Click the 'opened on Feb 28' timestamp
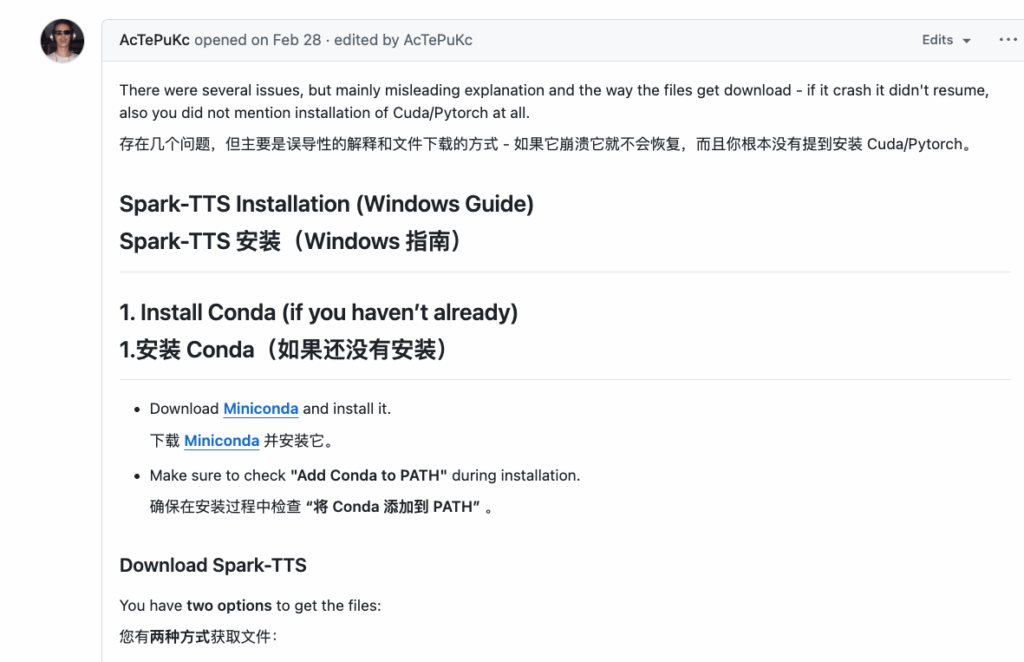 point(258,40)
